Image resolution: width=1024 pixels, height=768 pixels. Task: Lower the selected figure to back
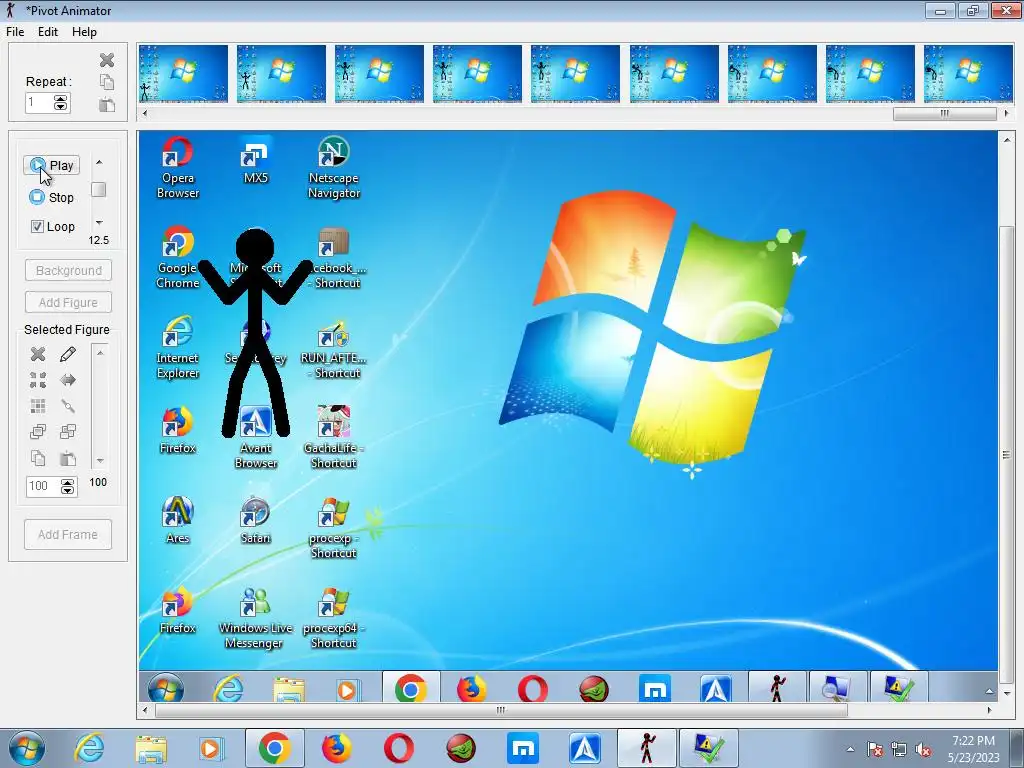68,432
